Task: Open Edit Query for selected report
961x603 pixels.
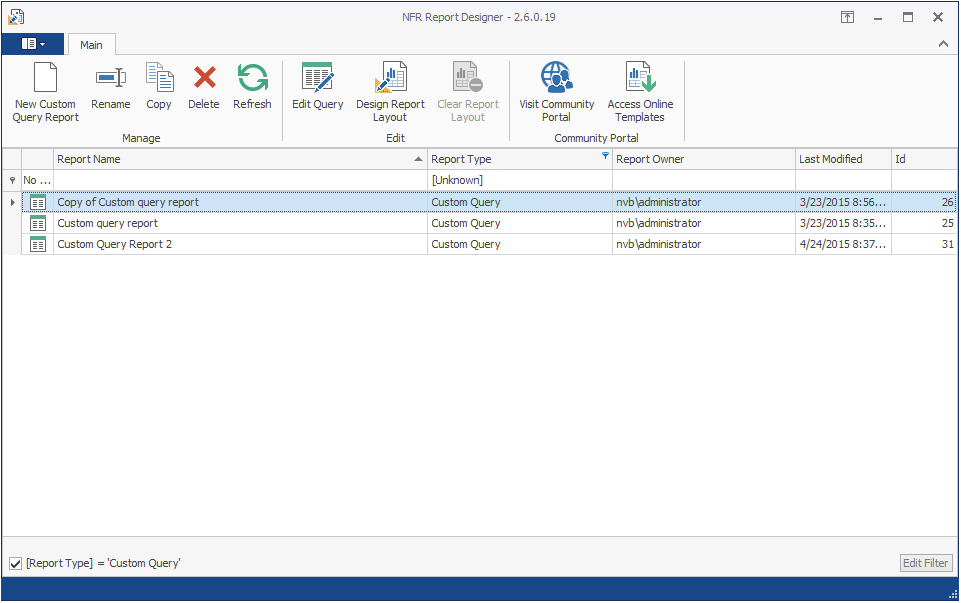Action: coord(317,78)
